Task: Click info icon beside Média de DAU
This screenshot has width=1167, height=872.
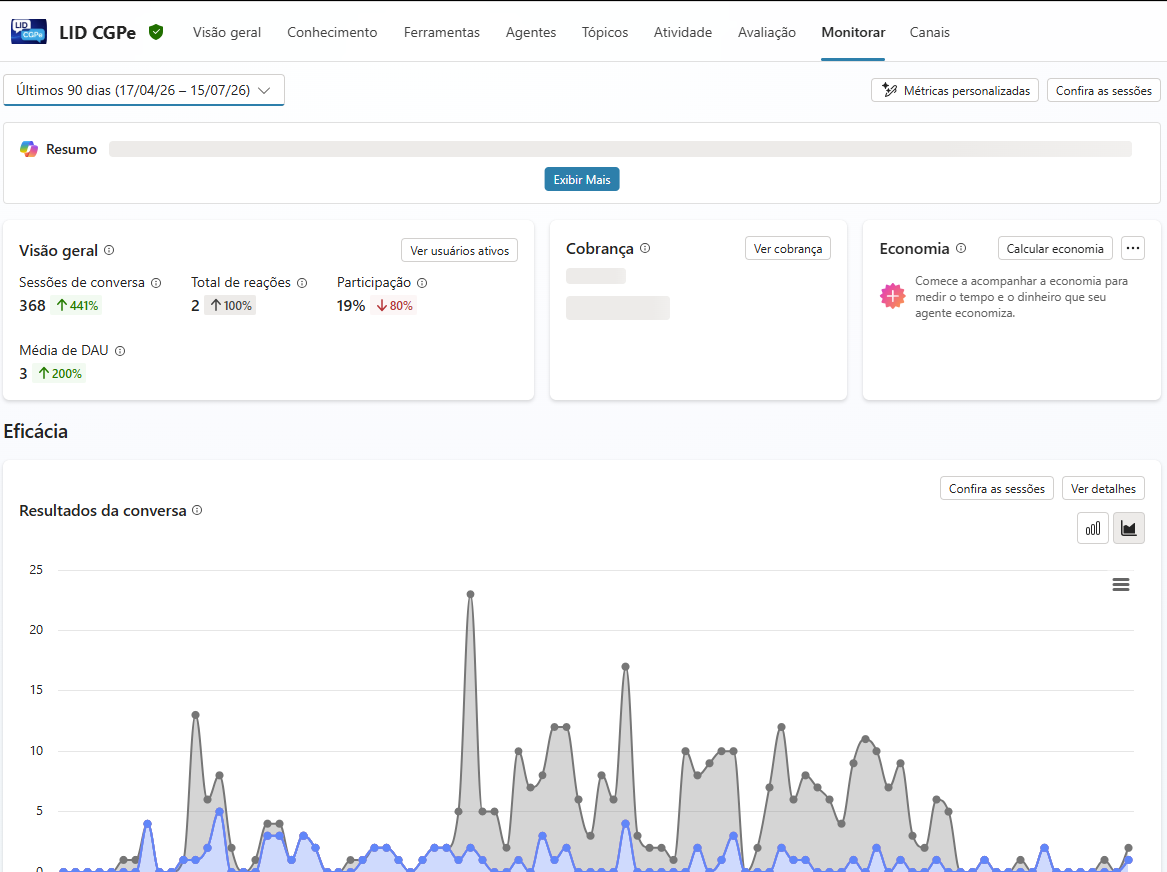Action: click(x=120, y=350)
